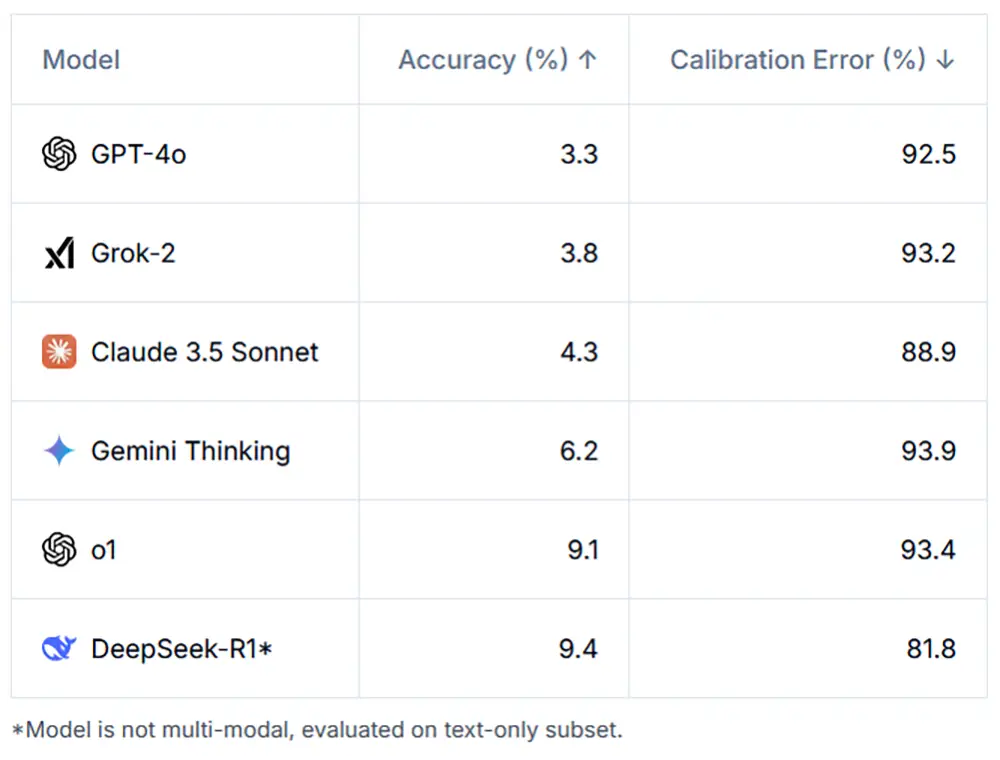
Task: Select the Grok-2 model name
Action: click(x=133, y=253)
